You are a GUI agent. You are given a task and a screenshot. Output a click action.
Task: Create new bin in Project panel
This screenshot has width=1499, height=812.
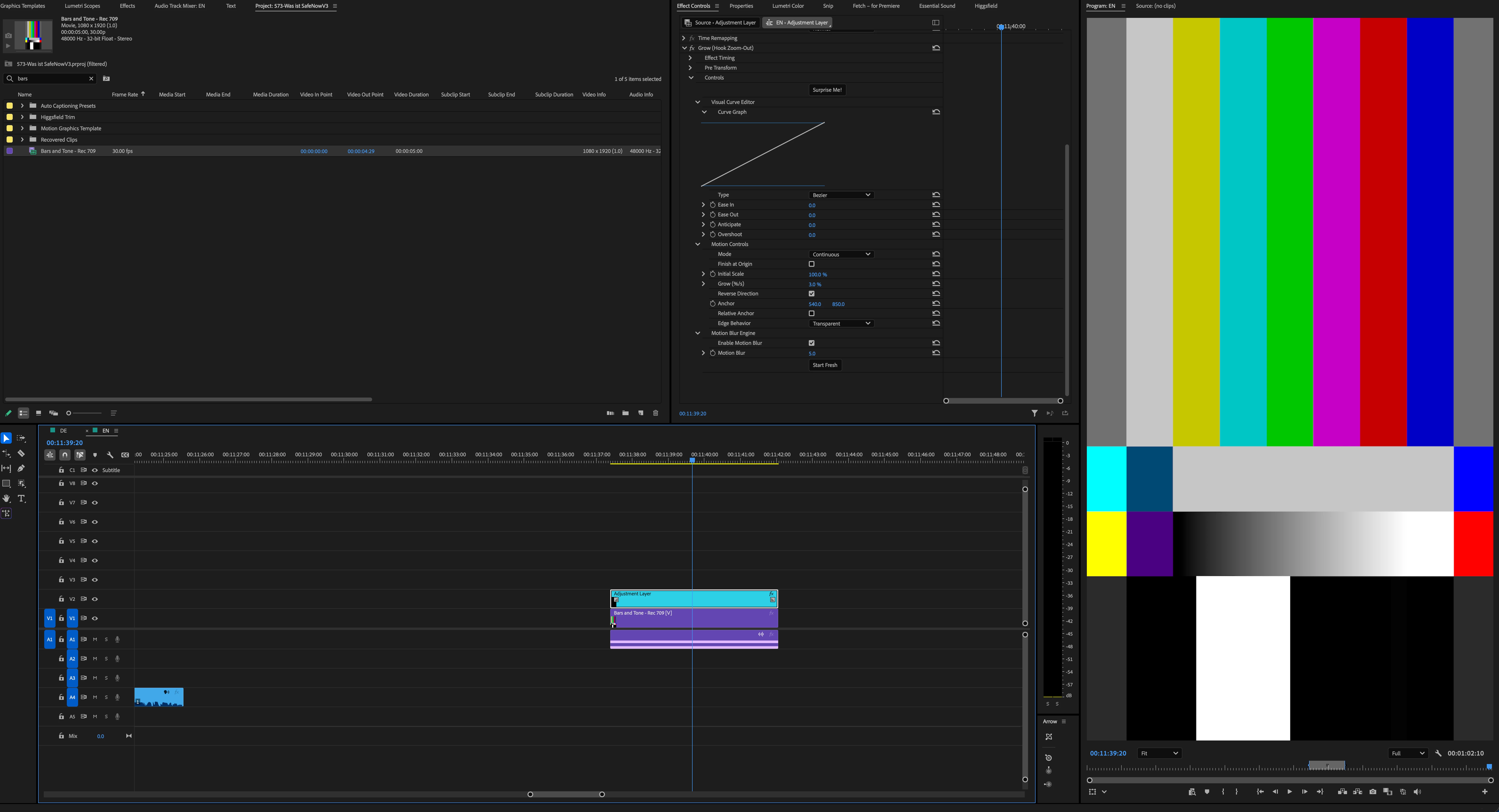[626, 413]
